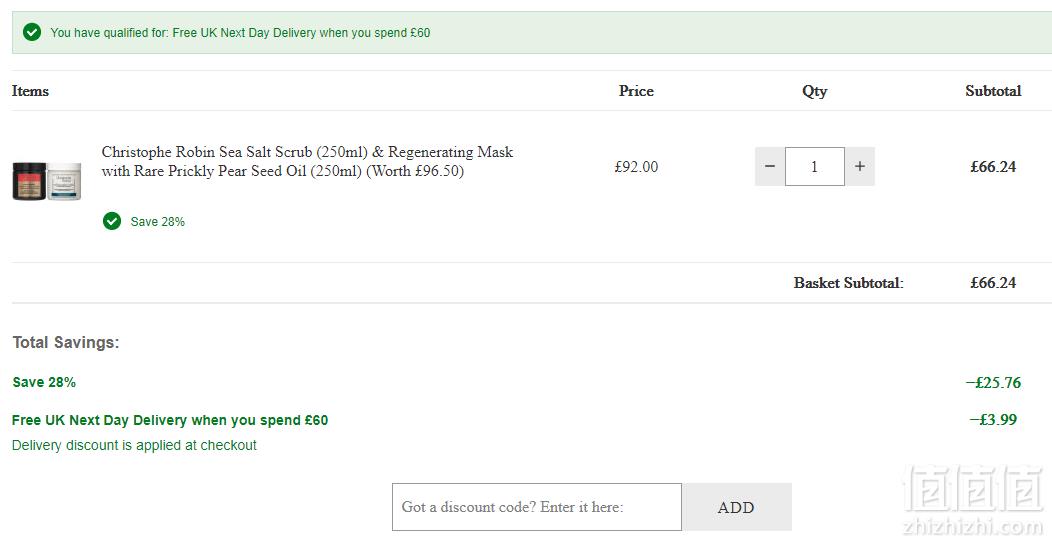The width and height of the screenshot is (1052, 544).
Task: Click the Save 28% offer label under product
Action: pos(158,222)
